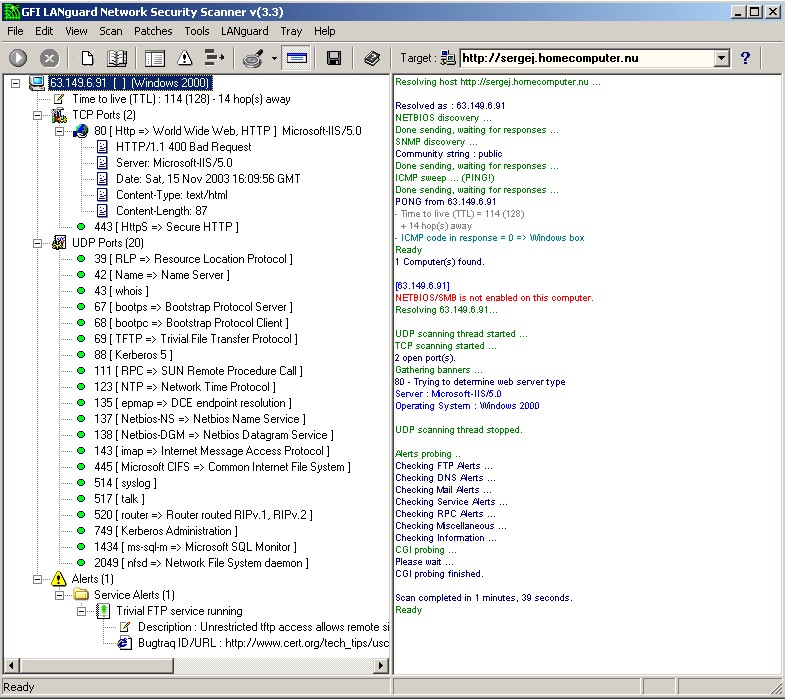
Task: Open the Tray menu
Action: 292,31
